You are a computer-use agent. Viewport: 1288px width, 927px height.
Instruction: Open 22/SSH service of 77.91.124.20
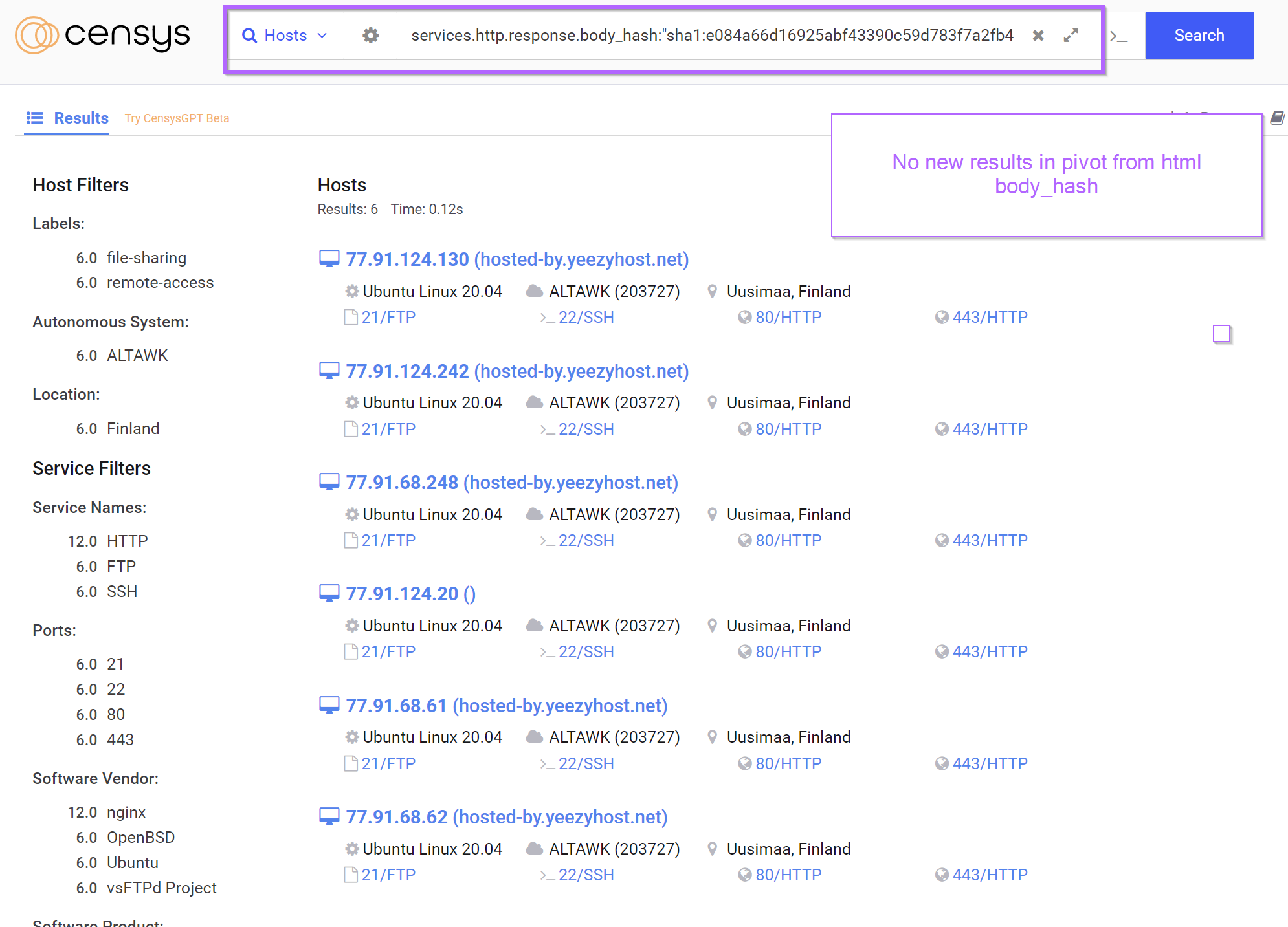click(x=586, y=652)
